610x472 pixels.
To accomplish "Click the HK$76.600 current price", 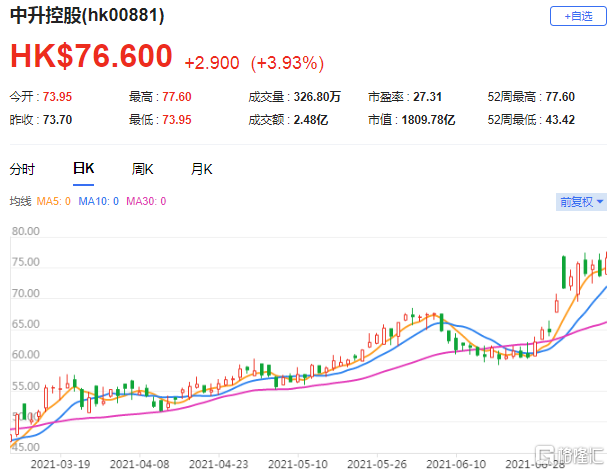I will (x=91, y=58).
